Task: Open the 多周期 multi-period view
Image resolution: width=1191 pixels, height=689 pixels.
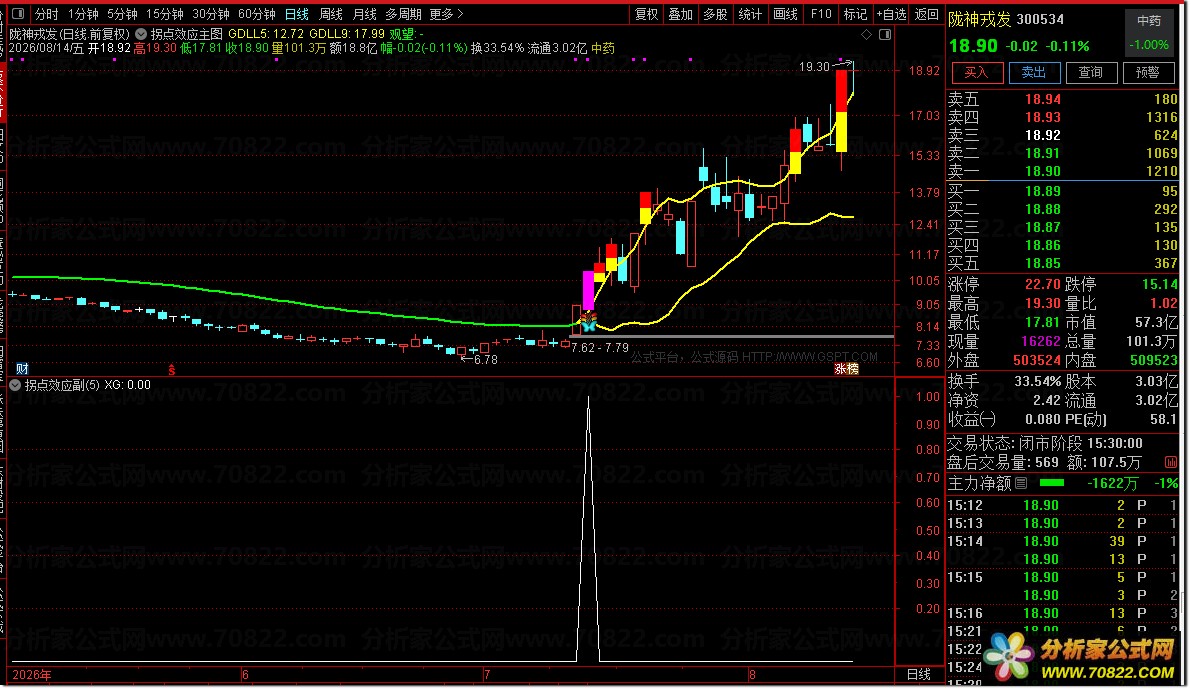Action: (403, 14)
